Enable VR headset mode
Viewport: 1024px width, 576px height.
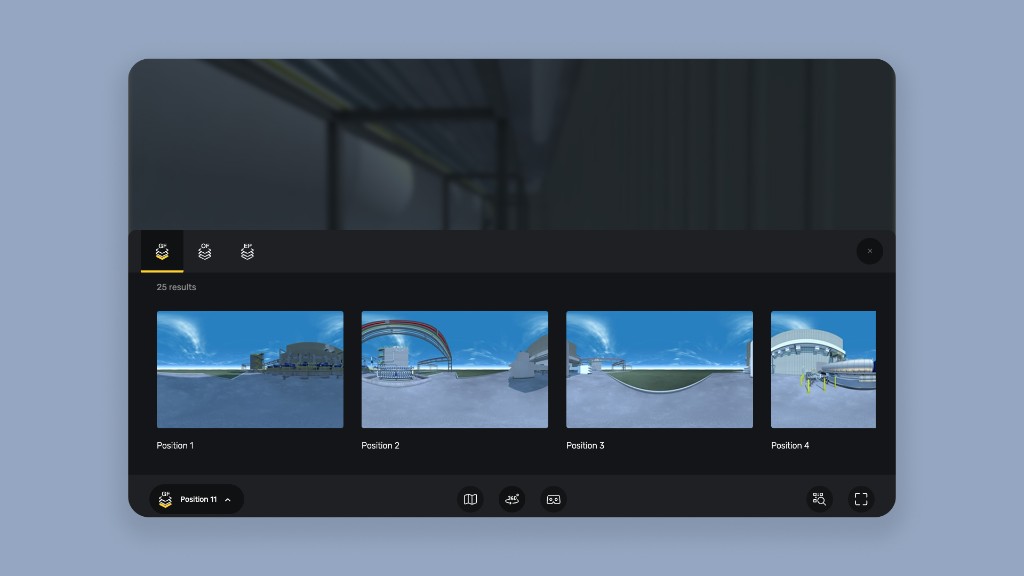click(553, 499)
